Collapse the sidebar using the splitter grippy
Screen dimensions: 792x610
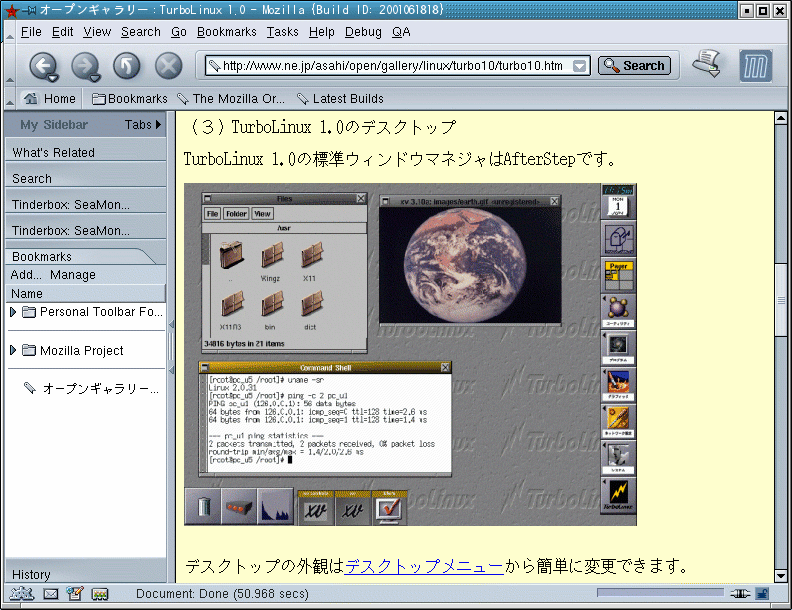coord(171,347)
